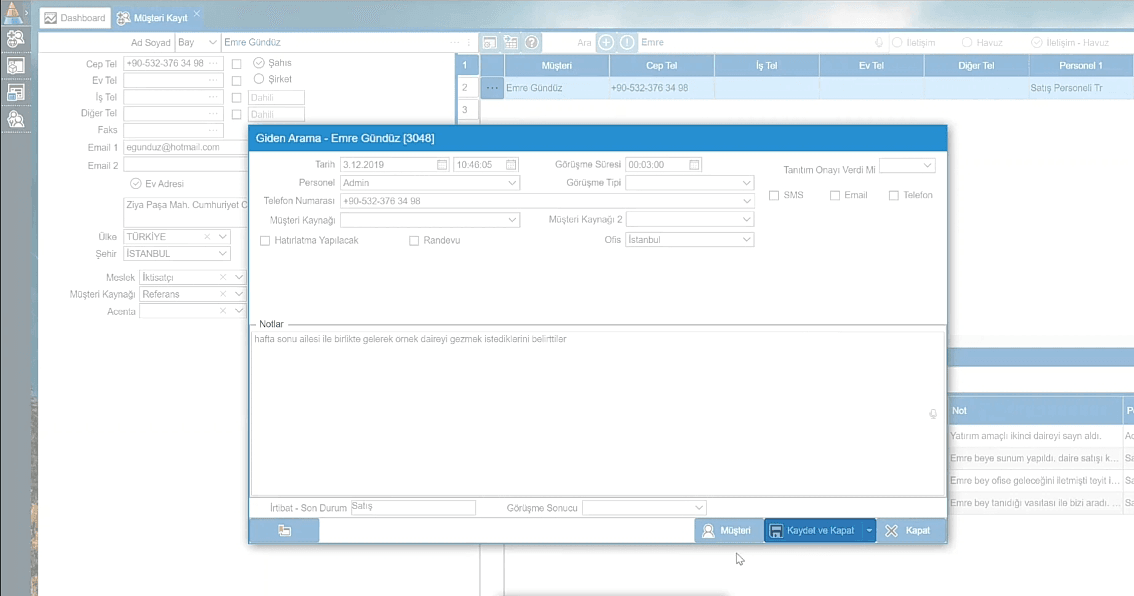The height and width of the screenshot is (596, 1134).
Task: Sort by the Personel 1 column header
Action: (x=1080, y=66)
